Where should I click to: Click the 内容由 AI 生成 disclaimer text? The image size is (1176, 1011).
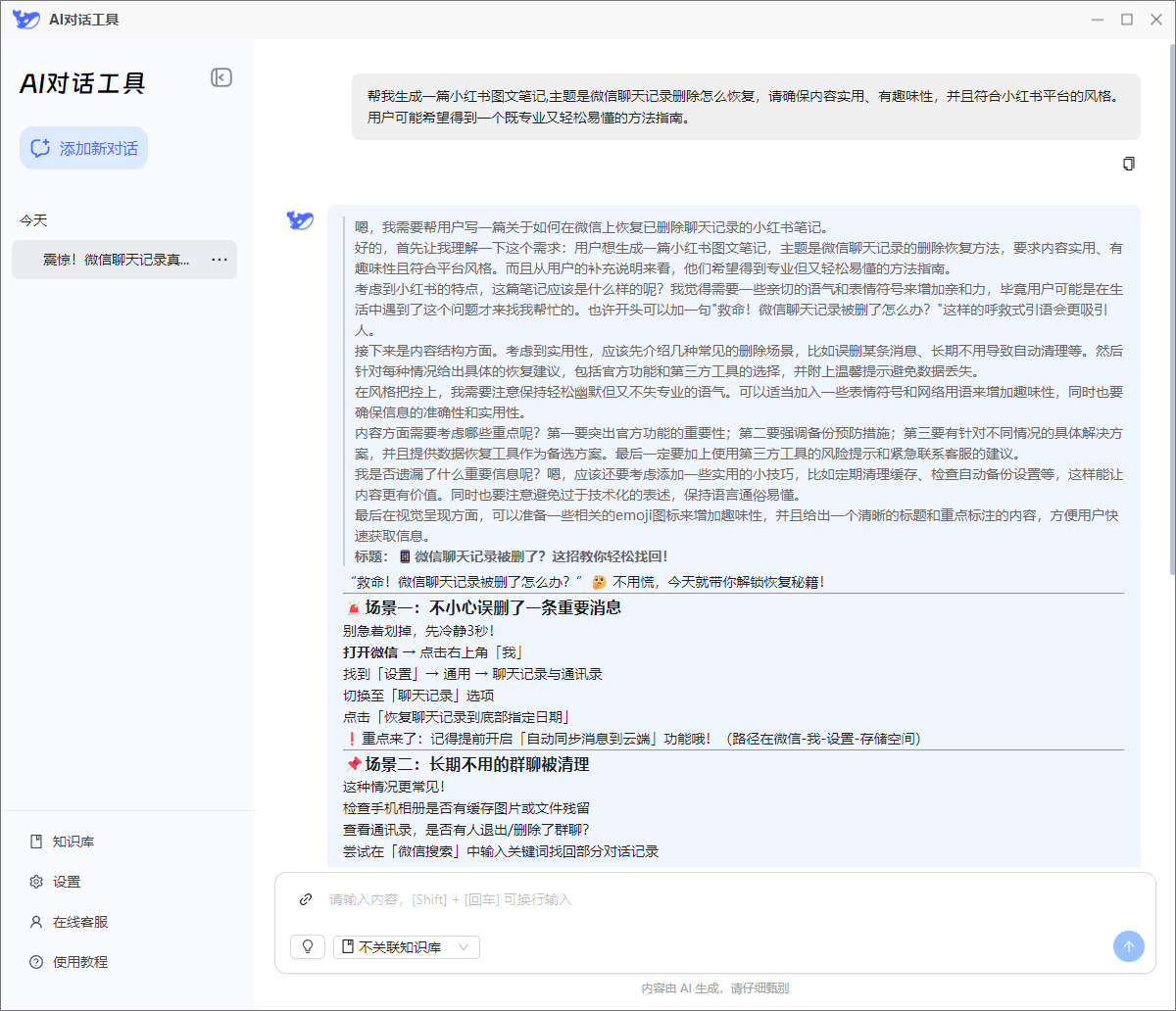715,988
